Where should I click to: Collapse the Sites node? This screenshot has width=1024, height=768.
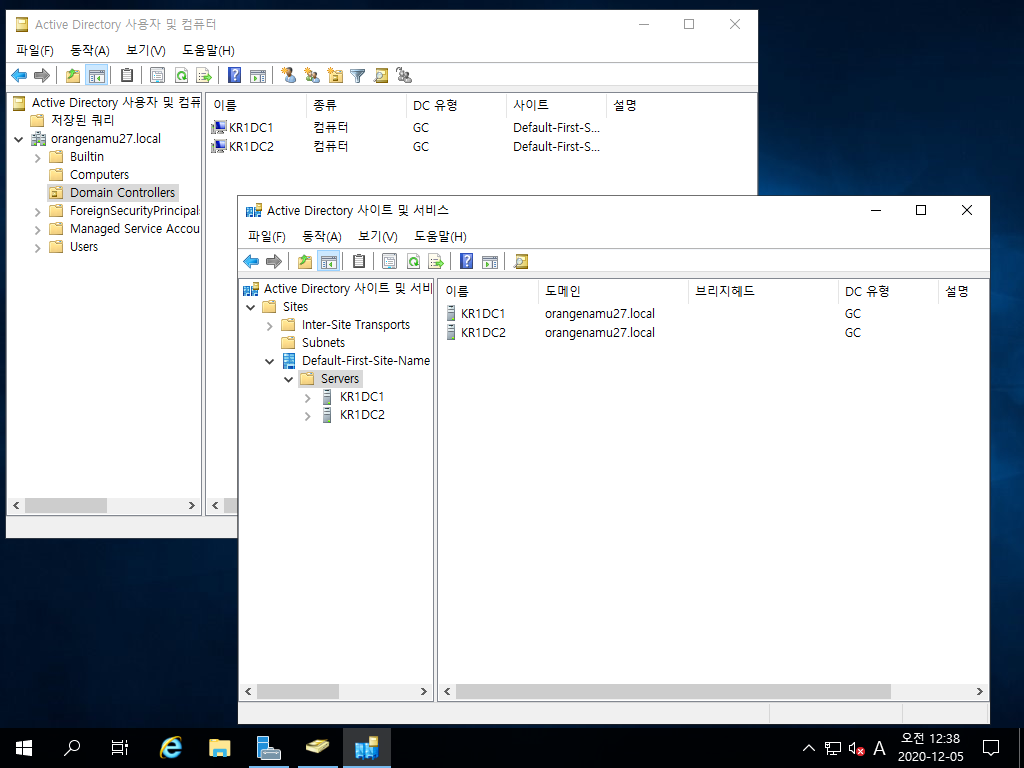(250, 307)
